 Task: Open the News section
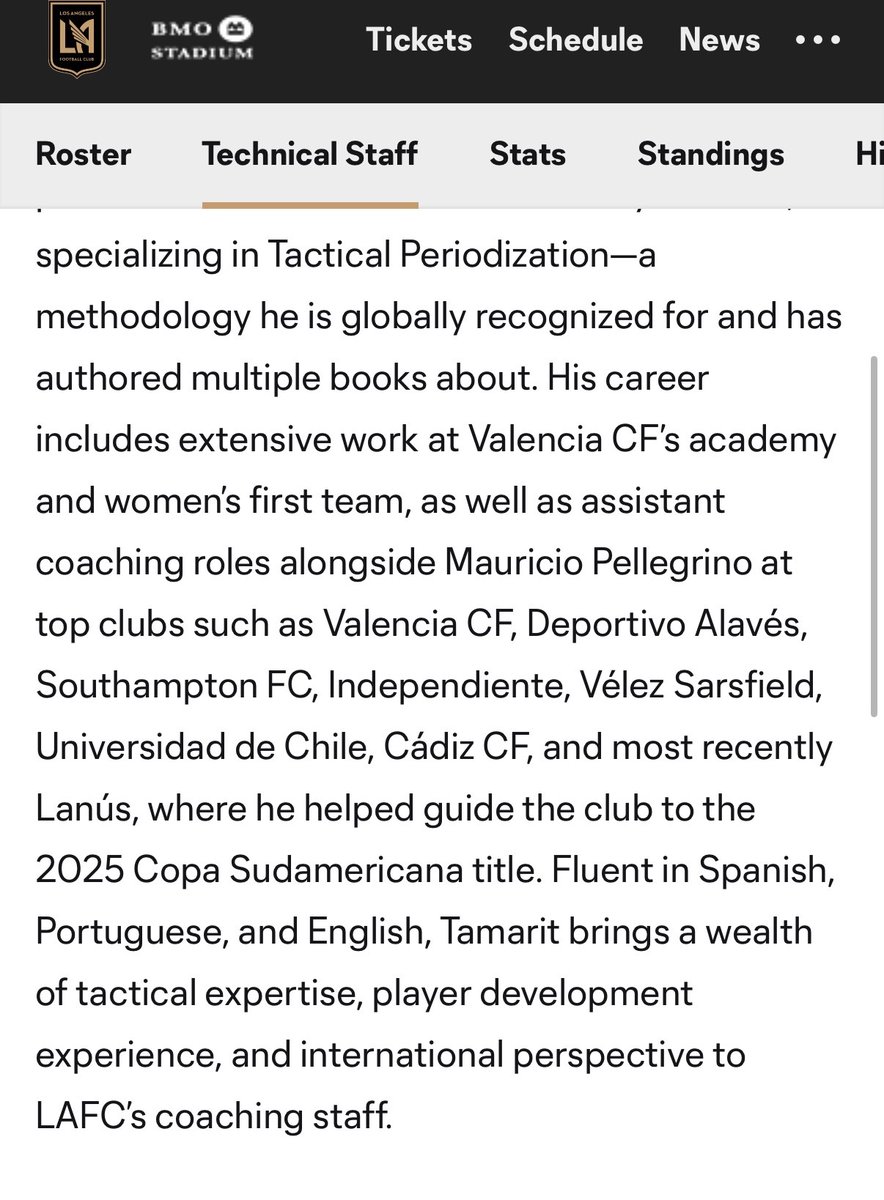(720, 40)
